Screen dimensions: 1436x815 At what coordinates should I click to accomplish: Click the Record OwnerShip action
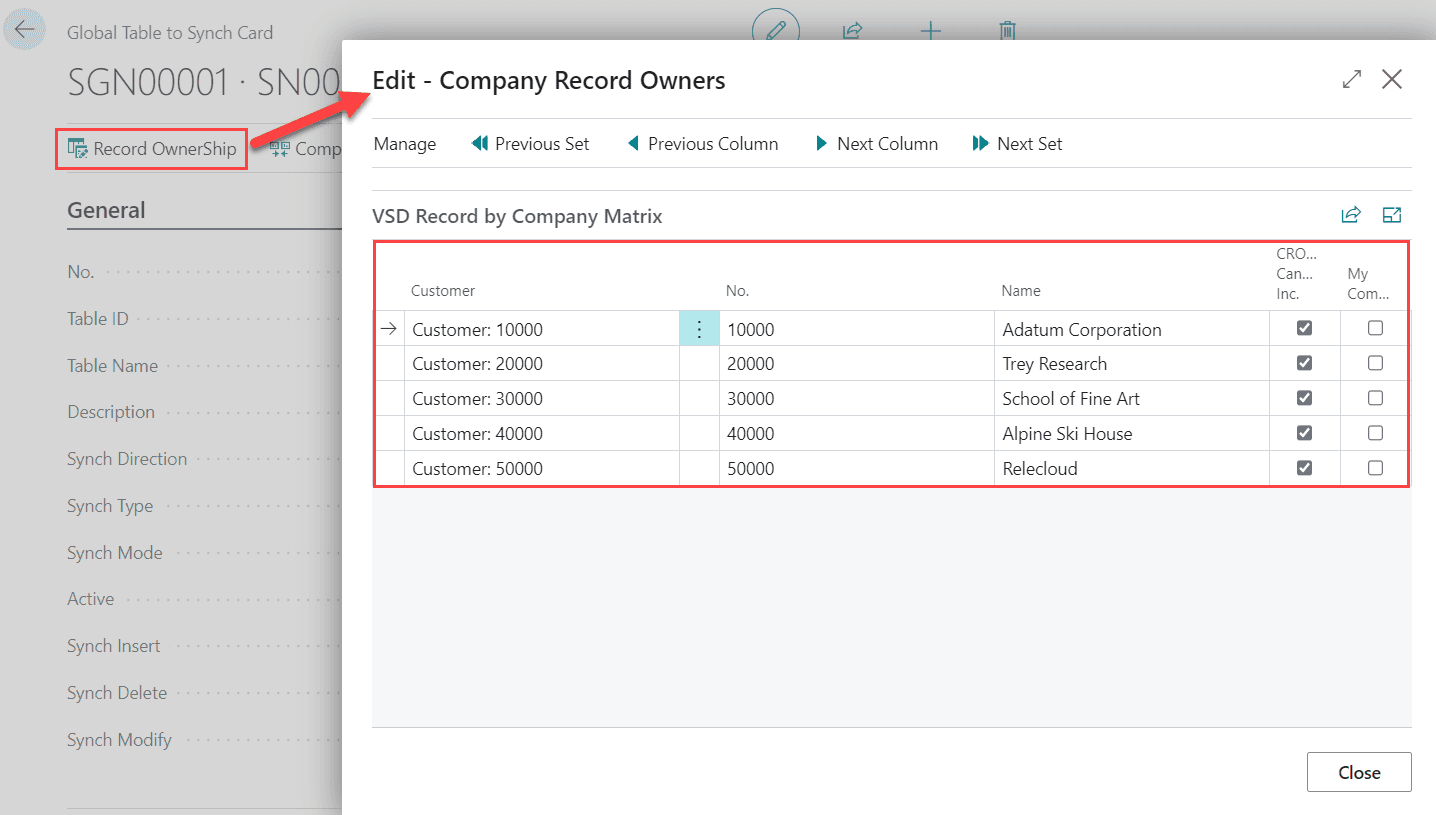click(152, 149)
